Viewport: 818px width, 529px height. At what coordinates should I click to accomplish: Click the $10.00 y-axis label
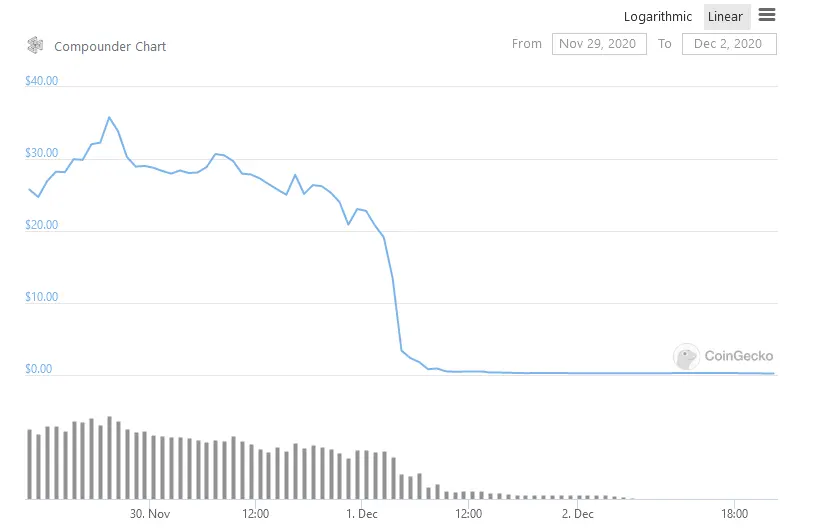pyautogui.click(x=41, y=297)
